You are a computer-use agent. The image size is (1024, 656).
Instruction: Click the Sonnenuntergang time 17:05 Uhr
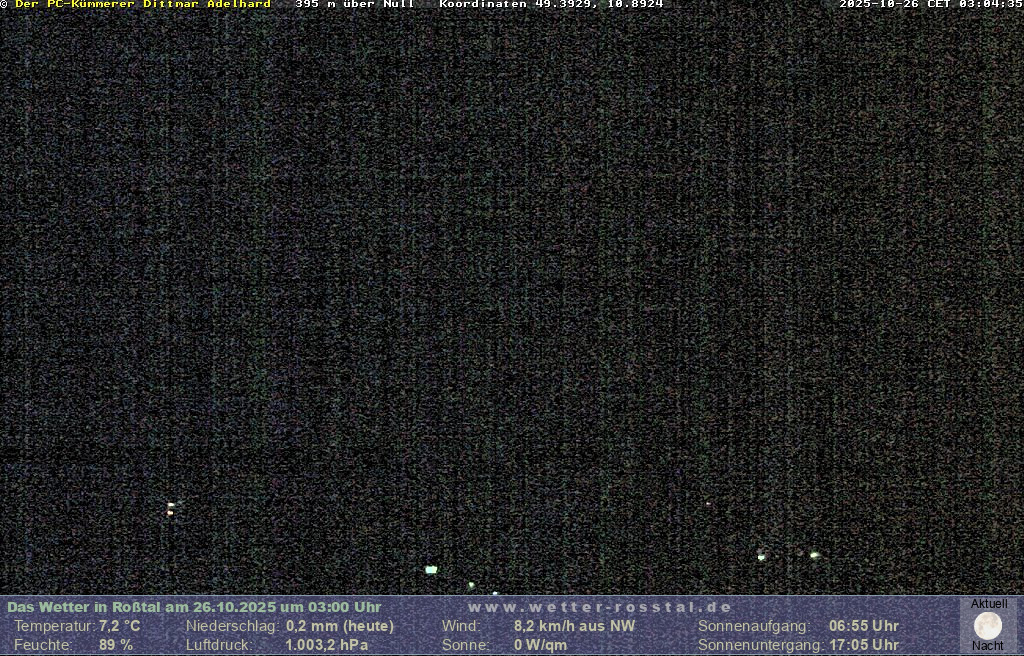pyautogui.click(x=863, y=645)
